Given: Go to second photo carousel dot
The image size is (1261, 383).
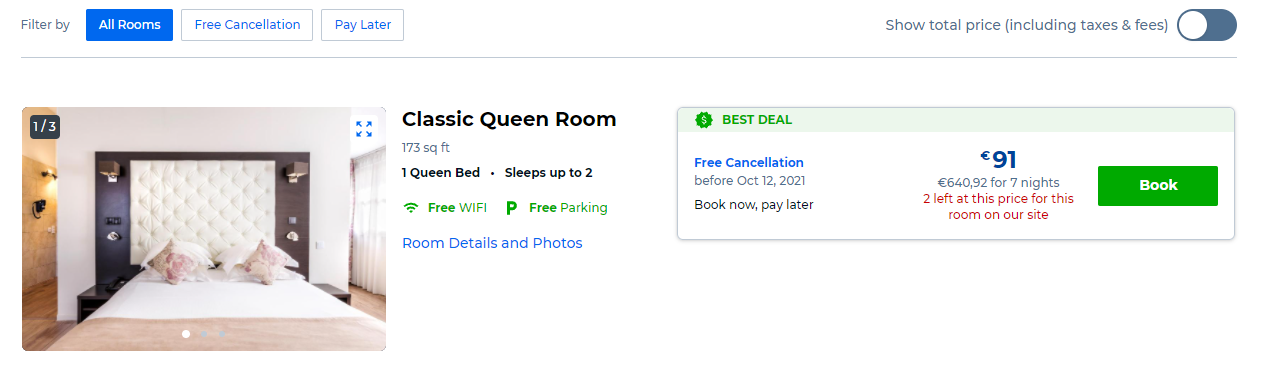Looking at the screenshot, I should click(204, 334).
